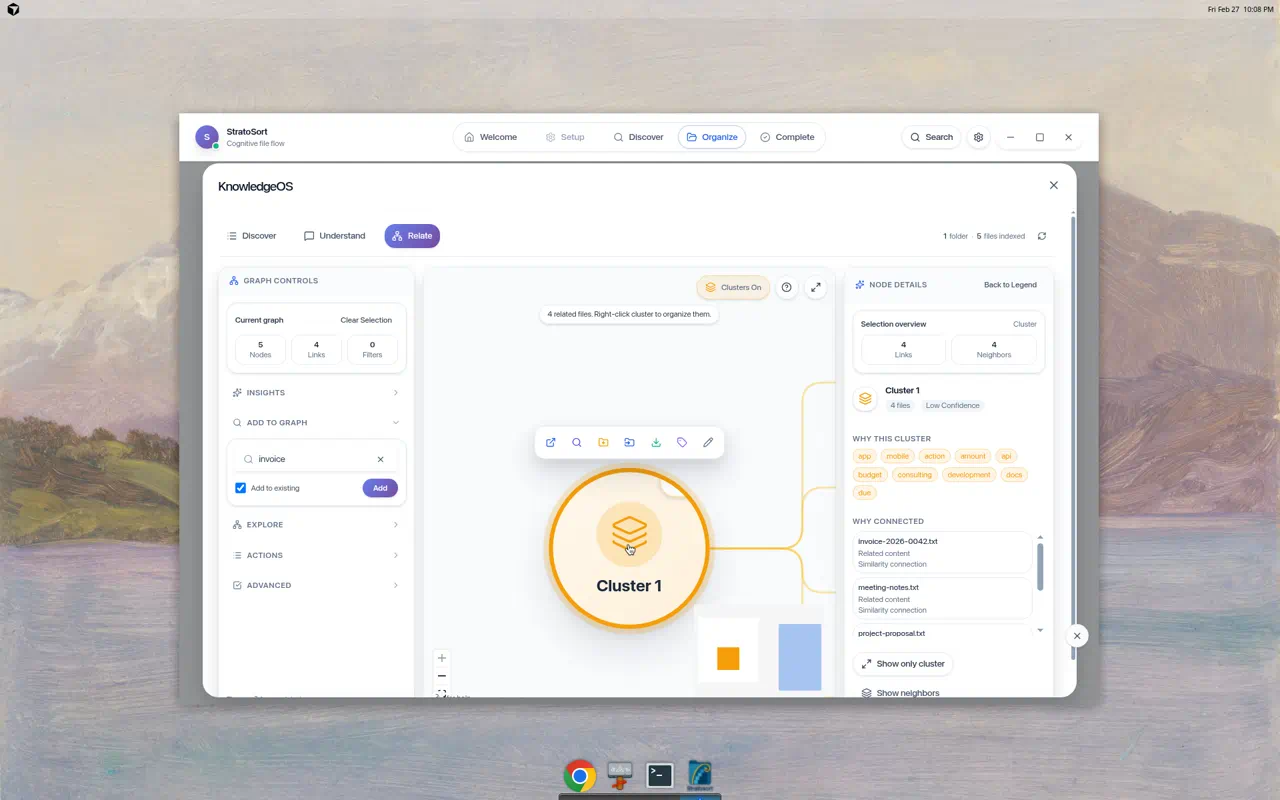
Task: Click the open-external icon in cluster toolbar
Action: click(551, 442)
